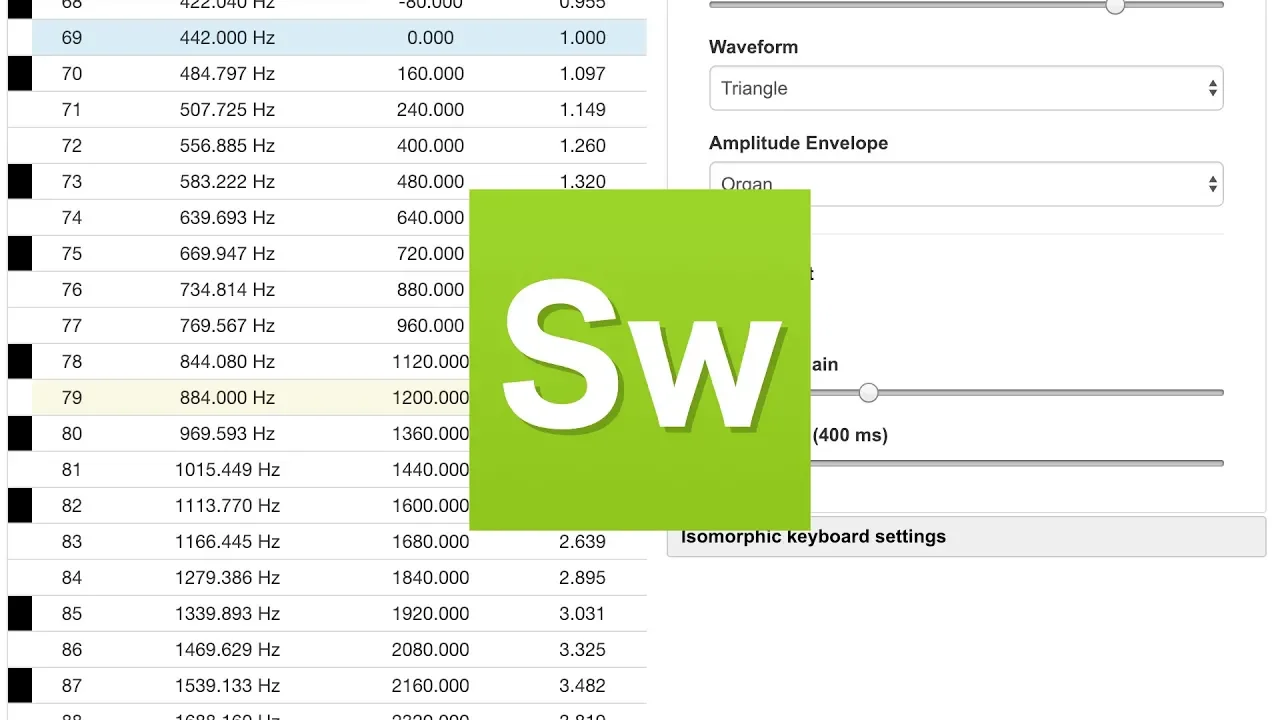Click the 556.885 Hz frequency cell
Image resolution: width=1280 pixels, height=720 pixels.
pyautogui.click(x=227, y=146)
